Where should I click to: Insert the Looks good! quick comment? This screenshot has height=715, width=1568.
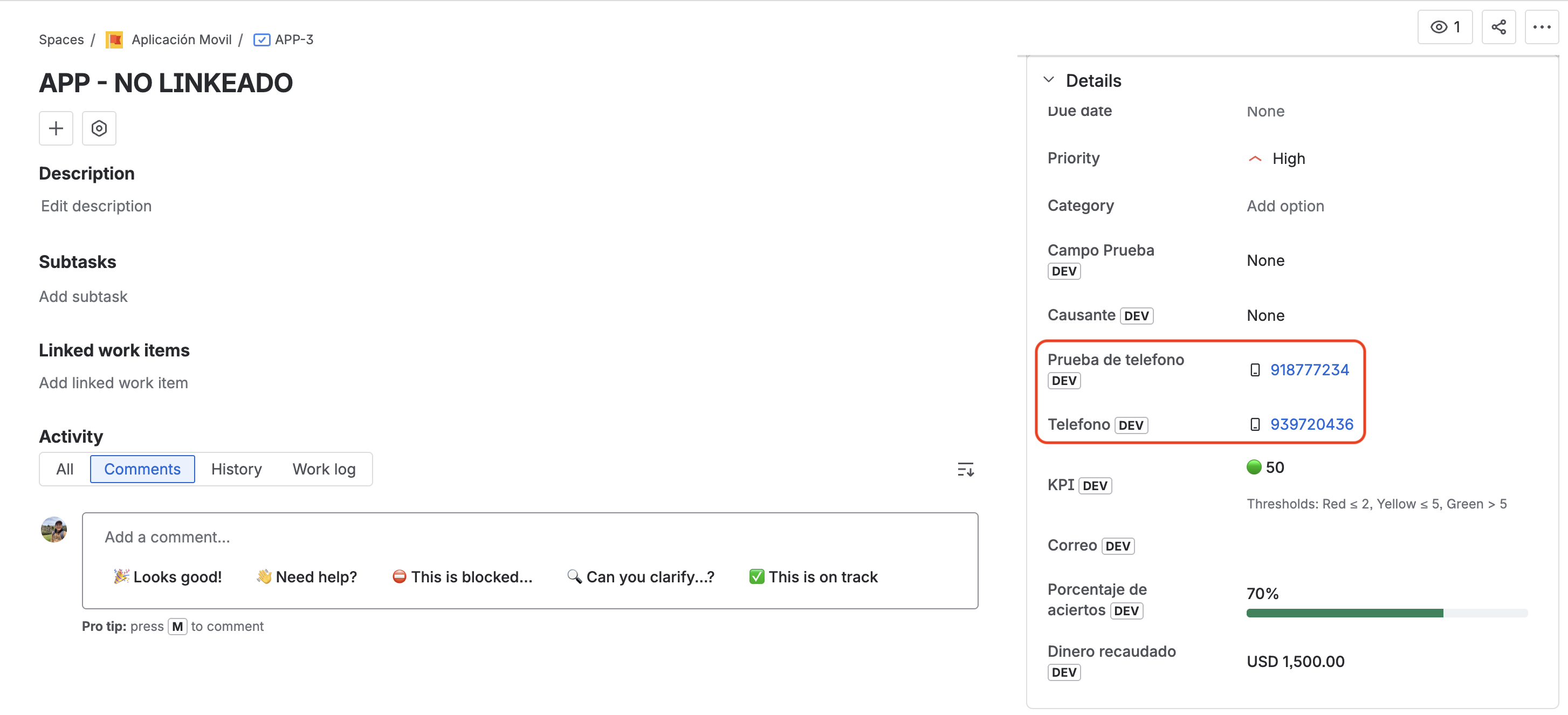pyautogui.click(x=167, y=577)
